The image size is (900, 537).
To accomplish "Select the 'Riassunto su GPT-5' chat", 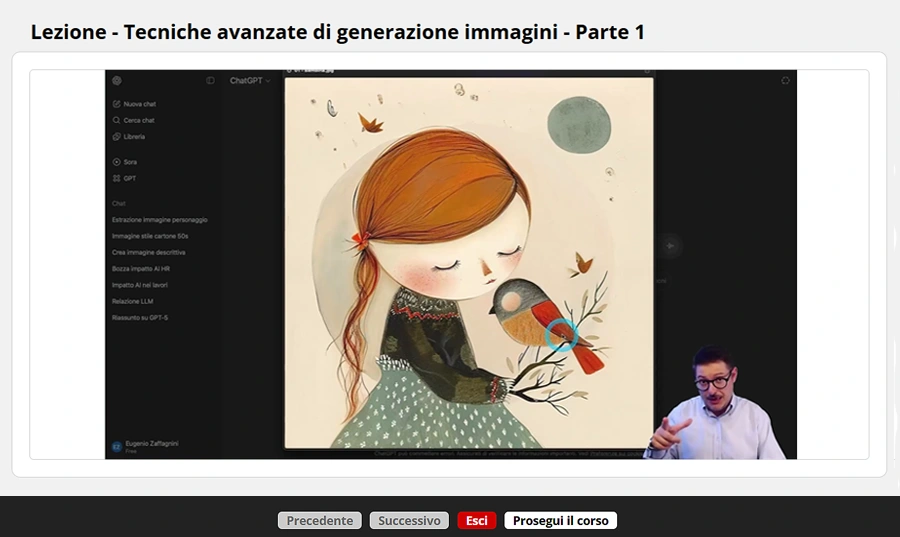I will [x=140, y=317].
